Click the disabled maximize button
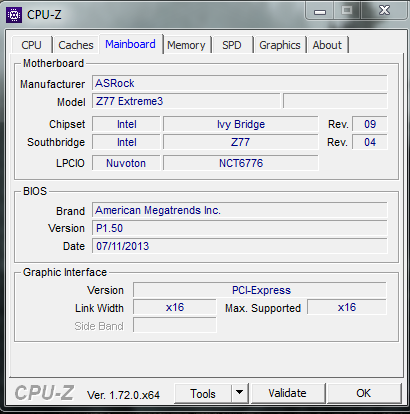Screen dimensions: 410x414 coord(347,11)
